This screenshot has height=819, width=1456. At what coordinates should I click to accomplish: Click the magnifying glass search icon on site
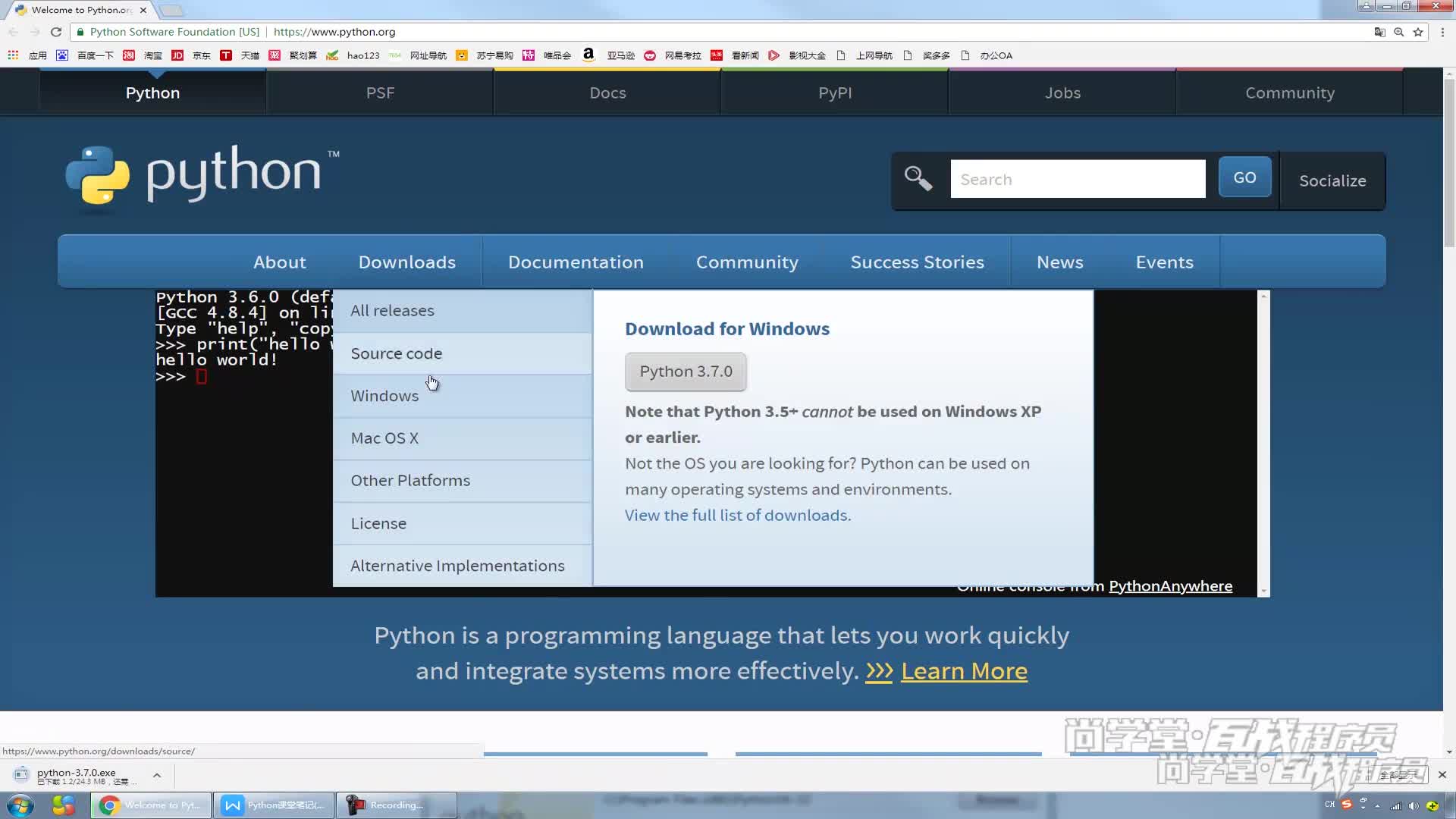tap(918, 179)
